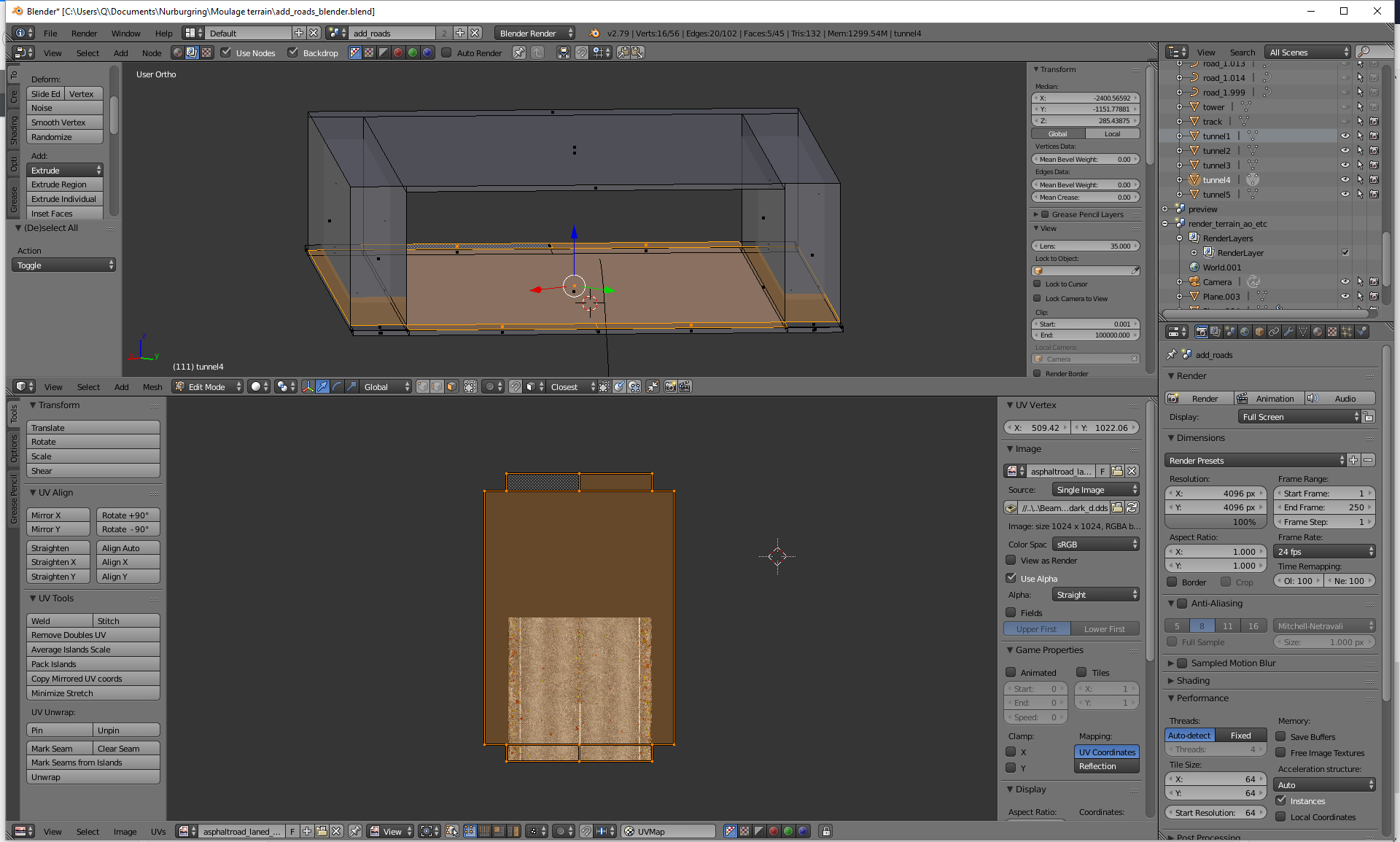Click the UV Vertex X coordinate field
Screen dimensions: 1400x842
pyautogui.click(x=1036, y=428)
